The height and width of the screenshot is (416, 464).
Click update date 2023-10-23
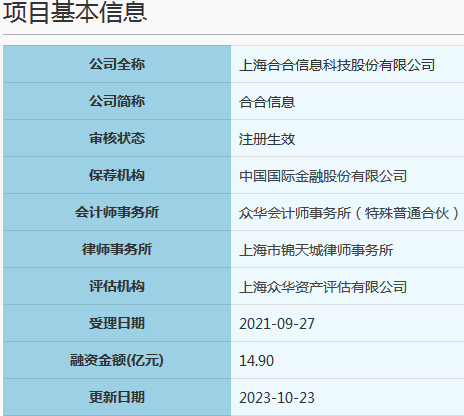tap(277, 398)
